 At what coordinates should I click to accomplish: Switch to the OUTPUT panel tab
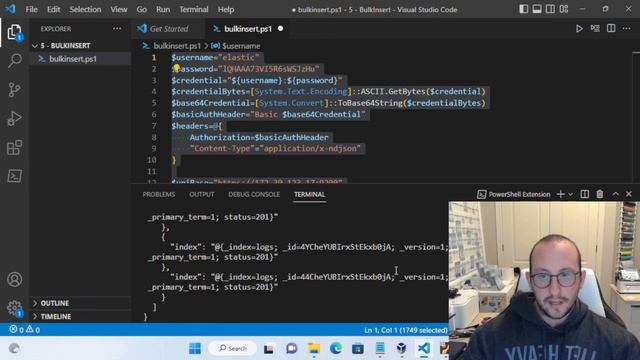[x=202, y=195]
